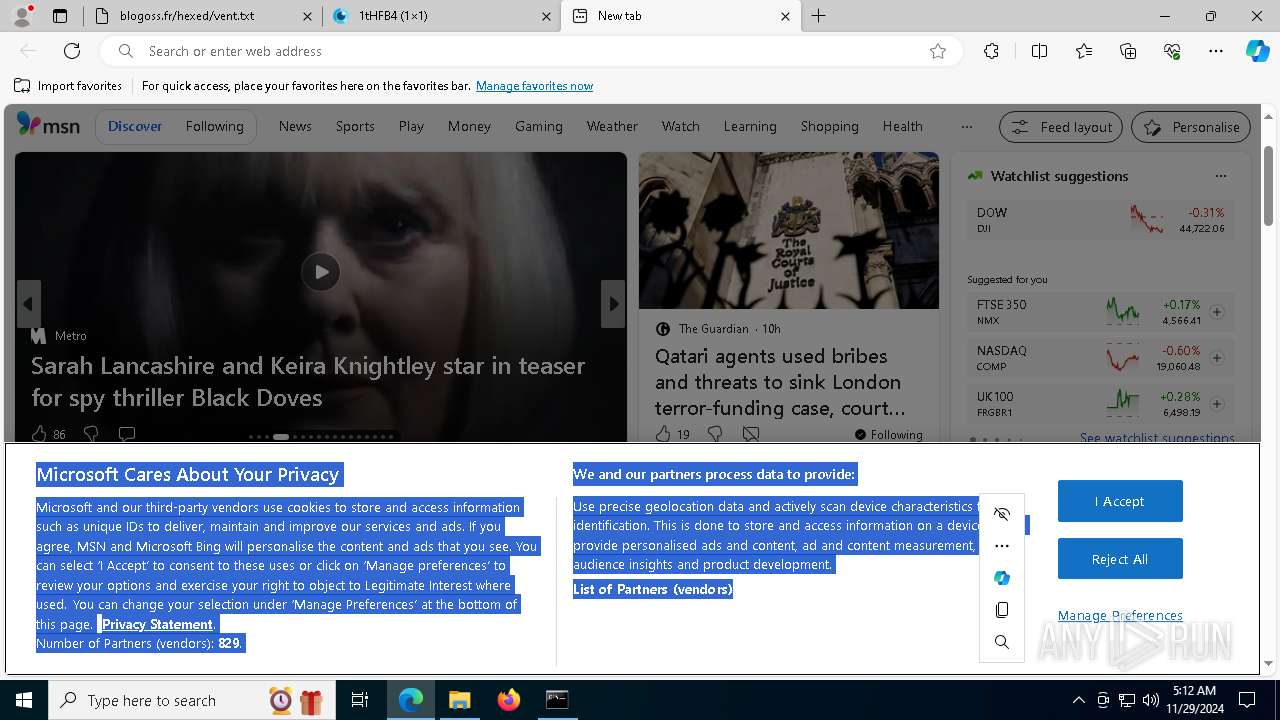Image resolution: width=1280 pixels, height=720 pixels.
Task: Open comments on Black Doves story
Action: [127, 434]
